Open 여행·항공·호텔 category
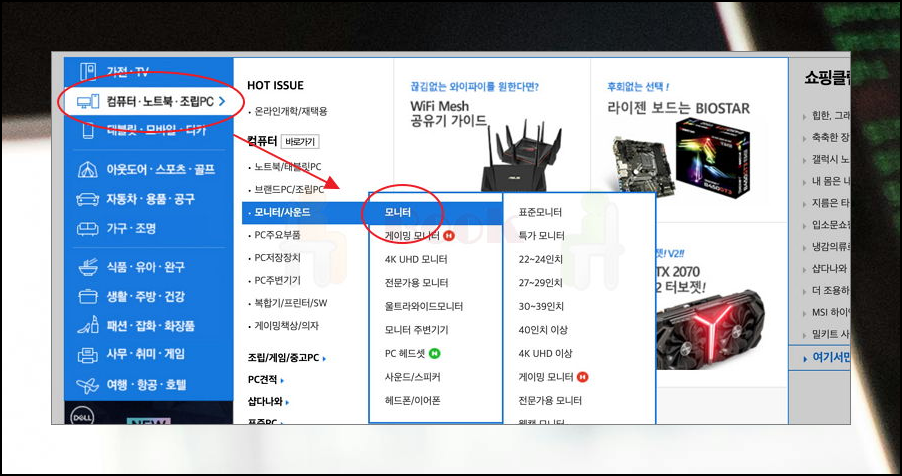This screenshot has width=902, height=476. tap(146, 385)
